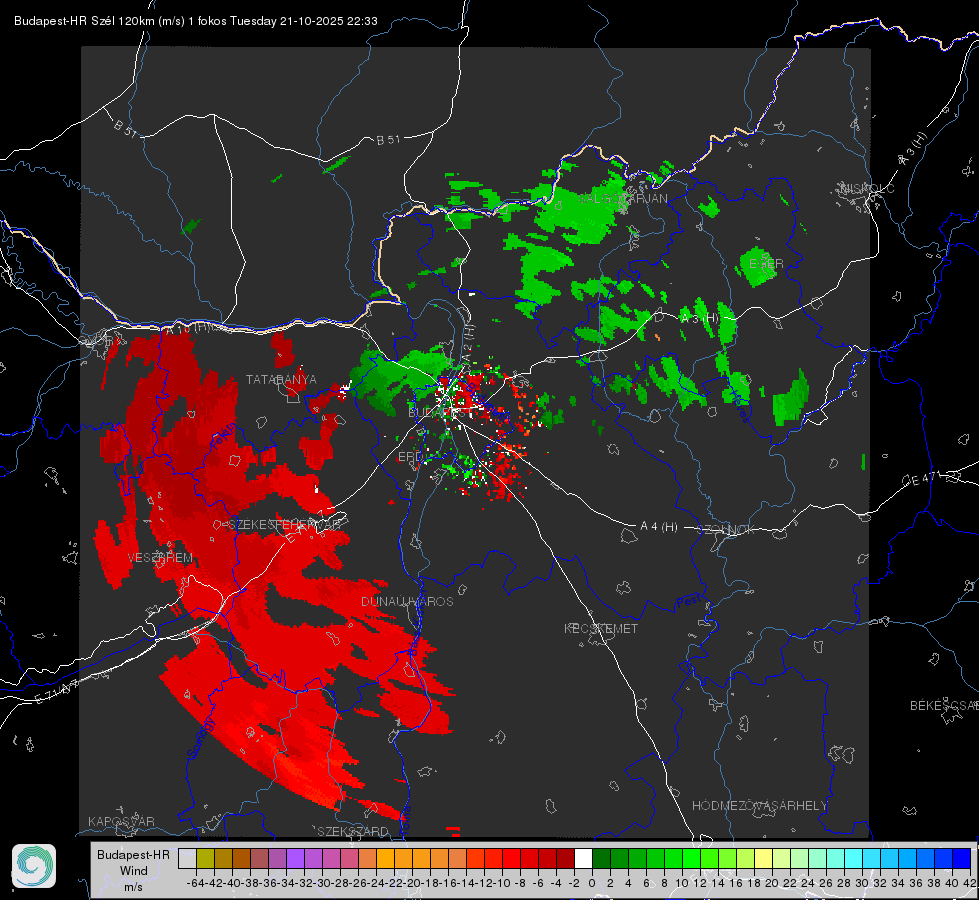Select the white legend swatch between -2 and 0
The height and width of the screenshot is (900, 979).
point(583,858)
